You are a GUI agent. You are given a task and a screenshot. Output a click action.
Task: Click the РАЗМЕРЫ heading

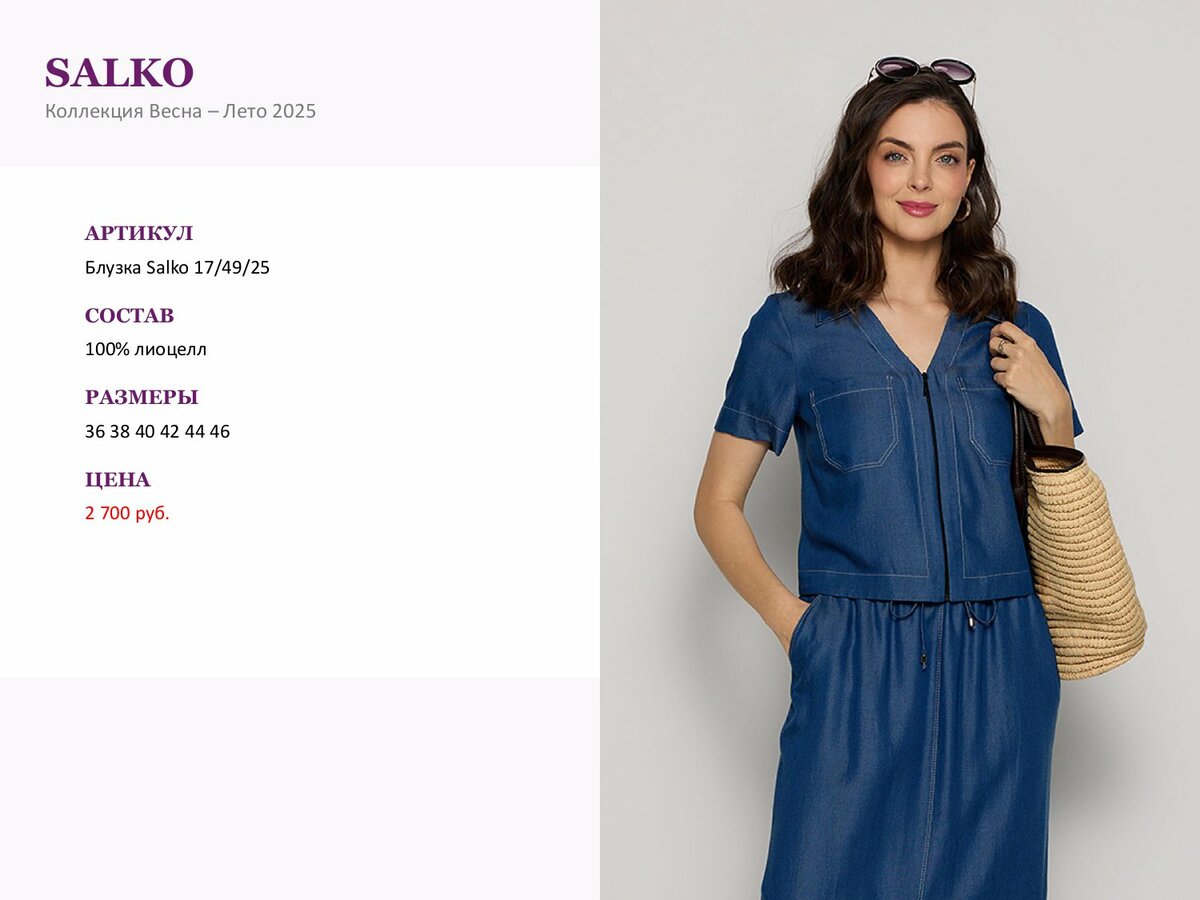tap(141, 397)
